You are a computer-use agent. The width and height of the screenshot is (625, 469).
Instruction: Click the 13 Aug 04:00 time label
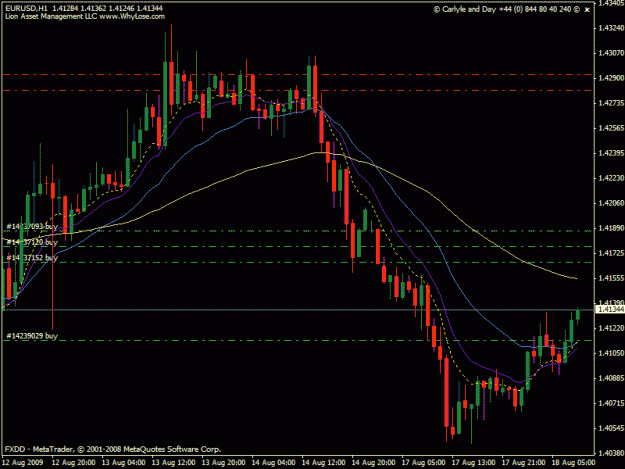[124, 463]
